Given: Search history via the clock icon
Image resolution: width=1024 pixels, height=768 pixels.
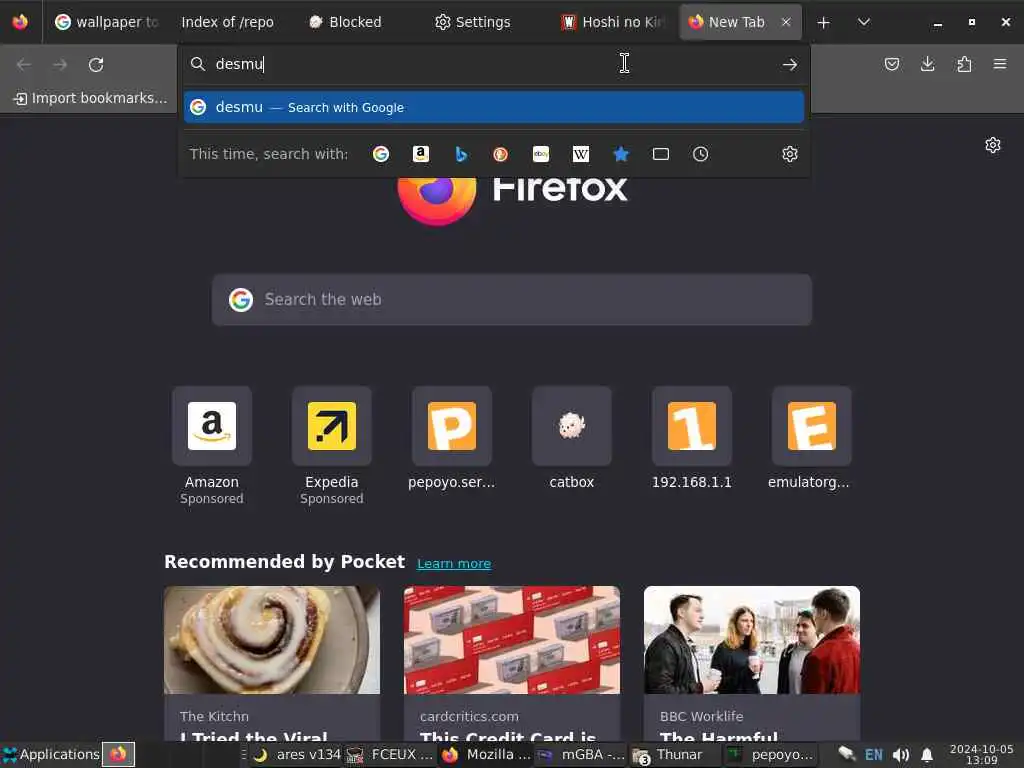Looking at the screenshot, I should click(x=701, y=154).
